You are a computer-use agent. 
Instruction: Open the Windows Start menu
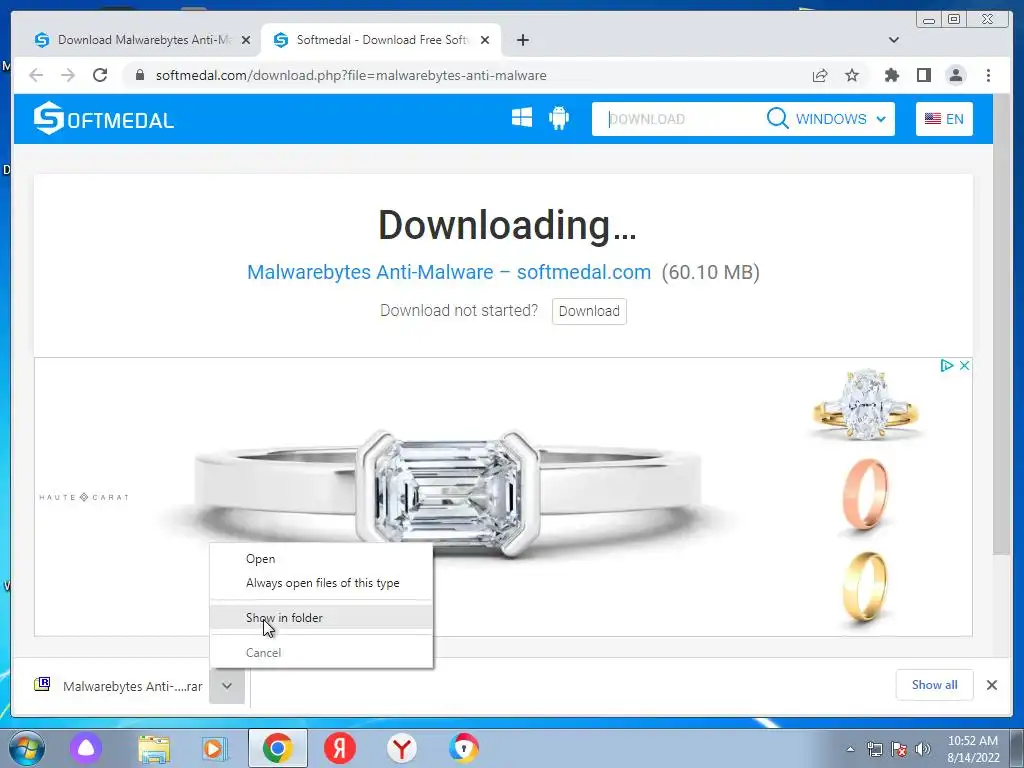[x=26, y=748]
